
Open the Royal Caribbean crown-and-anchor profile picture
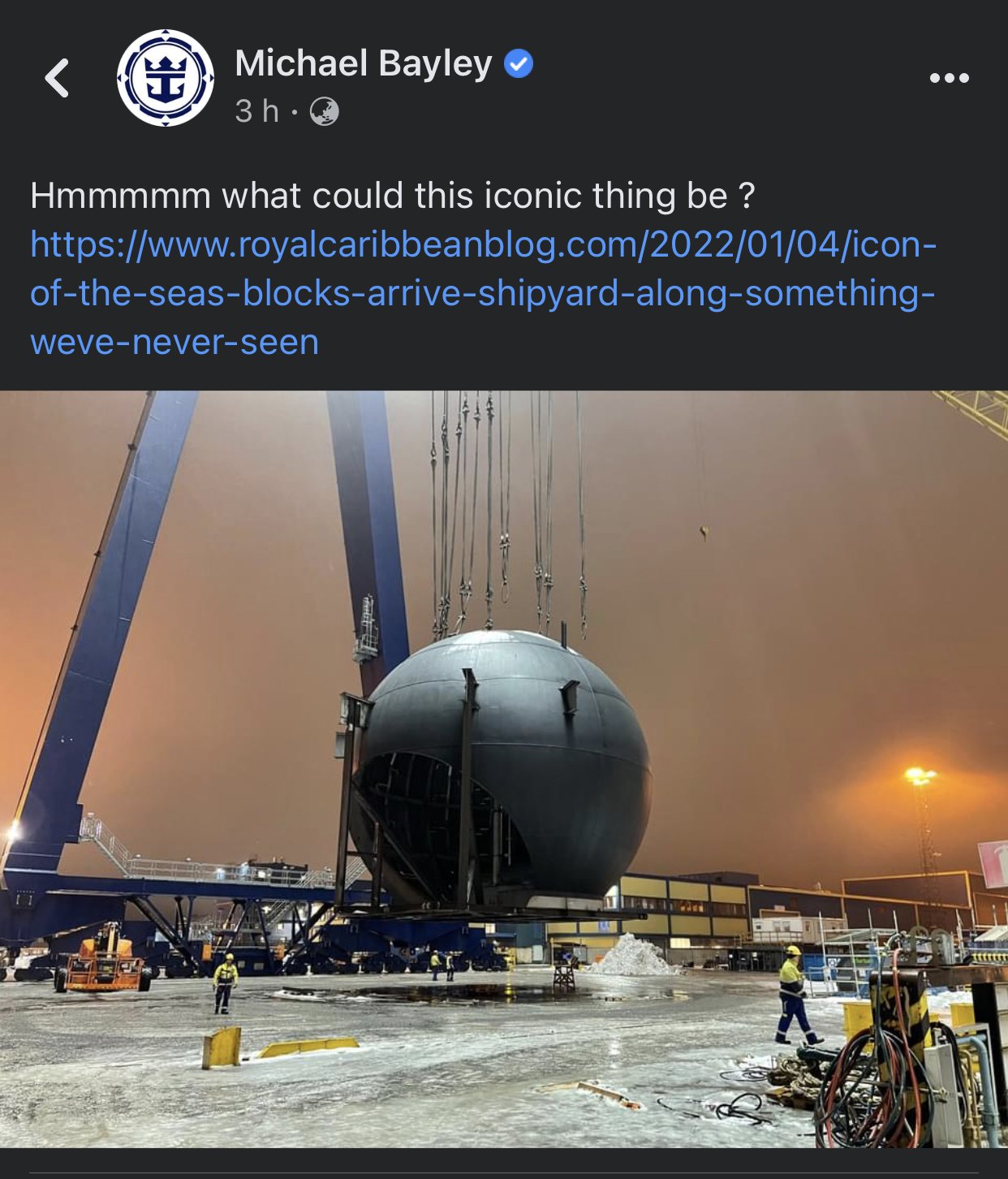[166, 78]
